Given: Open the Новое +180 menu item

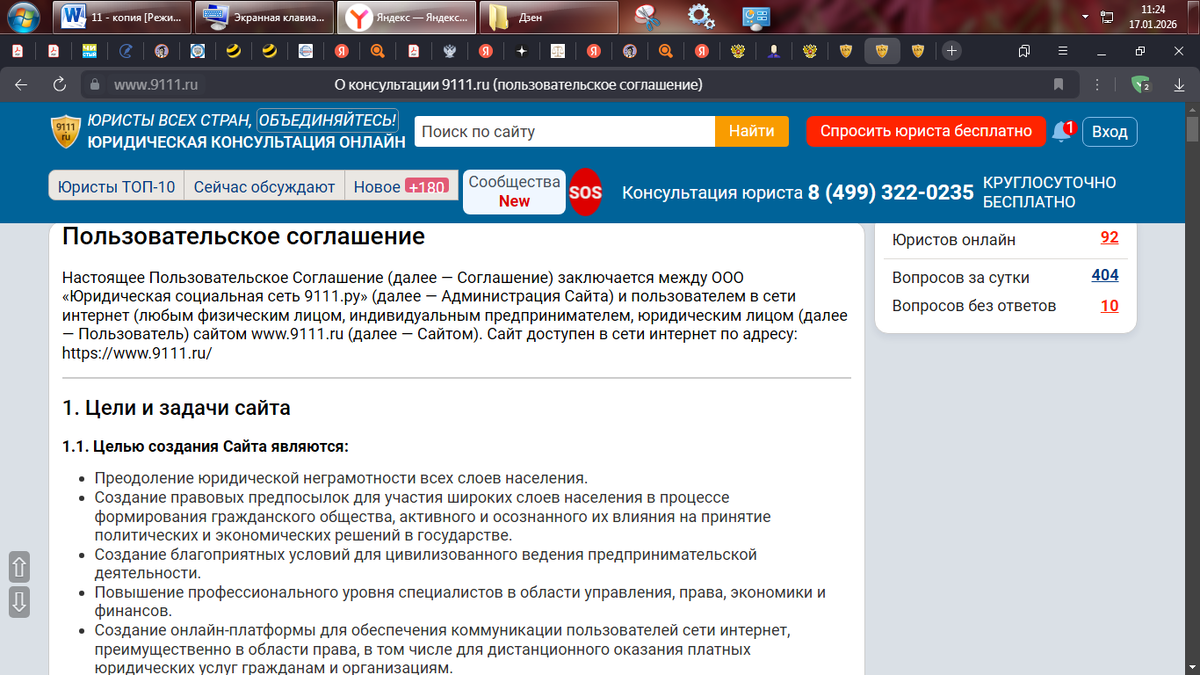Looking at the screenshot, I should pyautogui.click(x=400, y=186).
